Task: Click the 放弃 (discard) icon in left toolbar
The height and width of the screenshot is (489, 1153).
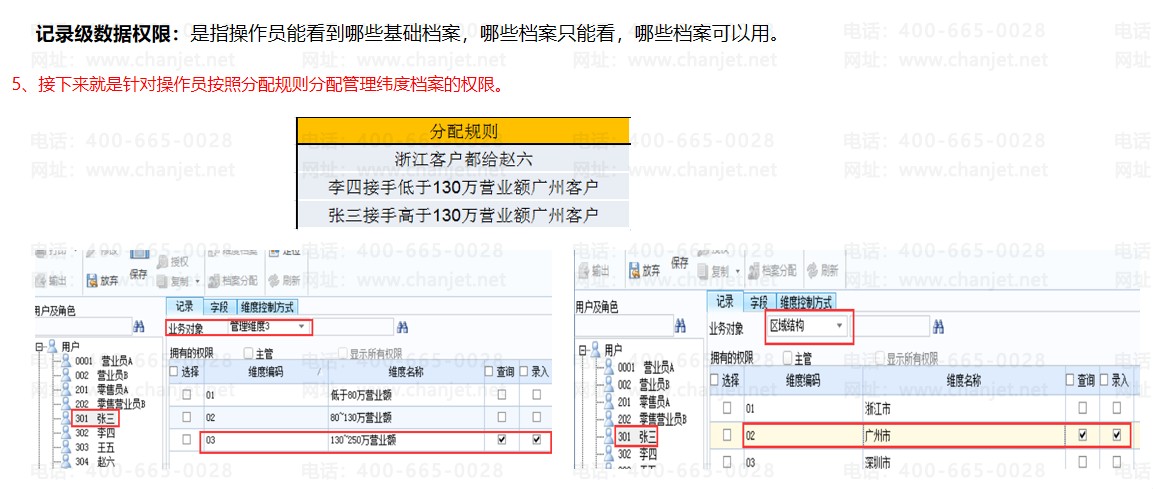Action: click(102, 281)
